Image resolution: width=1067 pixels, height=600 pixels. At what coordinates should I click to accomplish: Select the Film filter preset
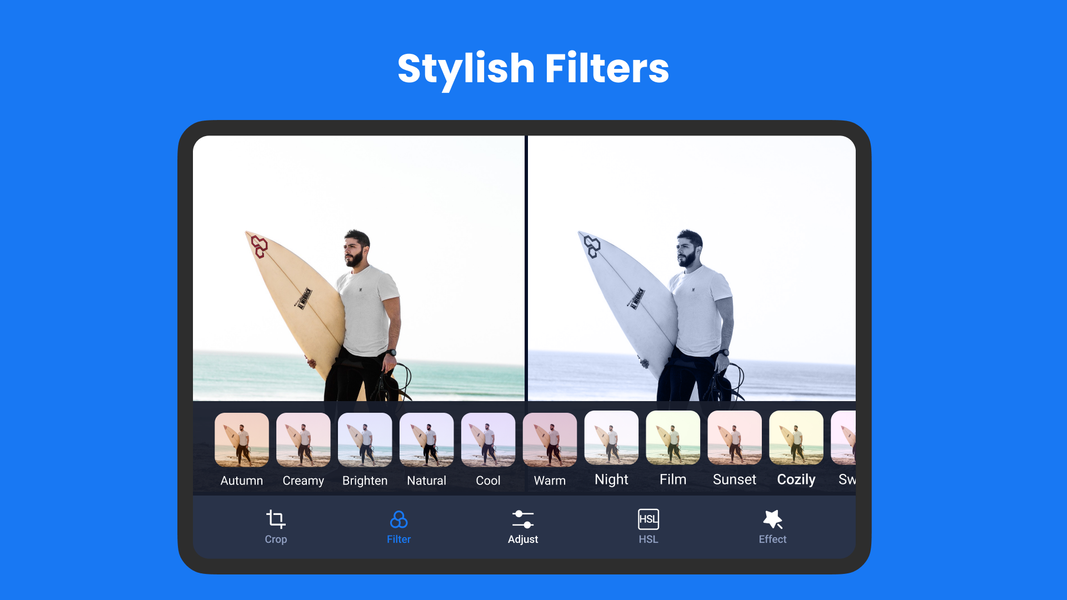click(673, 439)
